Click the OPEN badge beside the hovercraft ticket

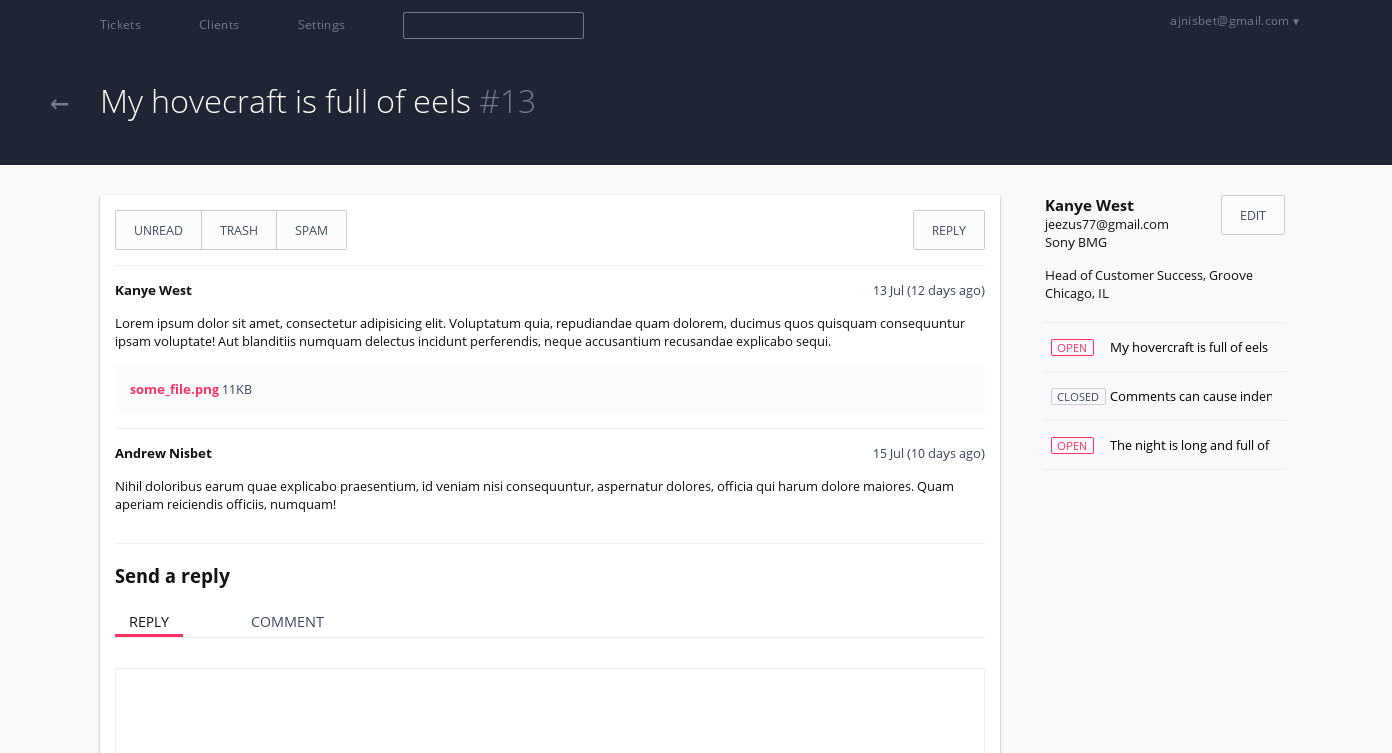(1072, 348)
